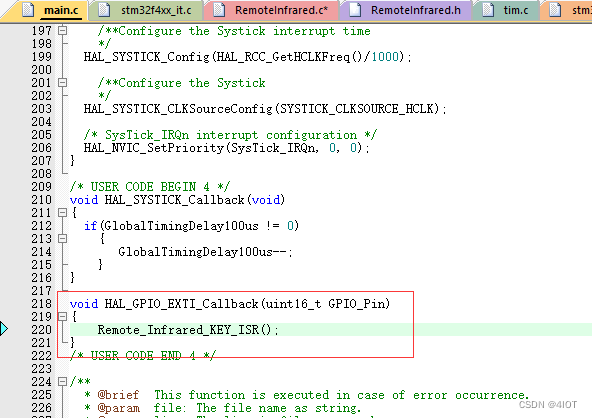Open the RemoteInfrared.h tab
The width and height of the screenshot is (592, 418).
click(406, 10)
